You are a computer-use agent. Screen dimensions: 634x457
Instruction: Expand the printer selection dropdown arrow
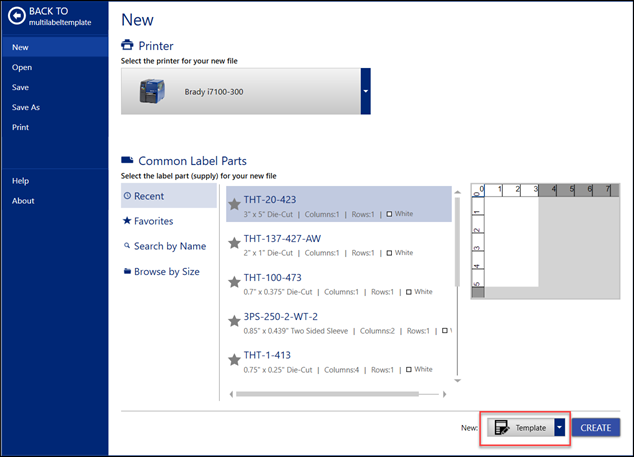[x=365, y=91]
